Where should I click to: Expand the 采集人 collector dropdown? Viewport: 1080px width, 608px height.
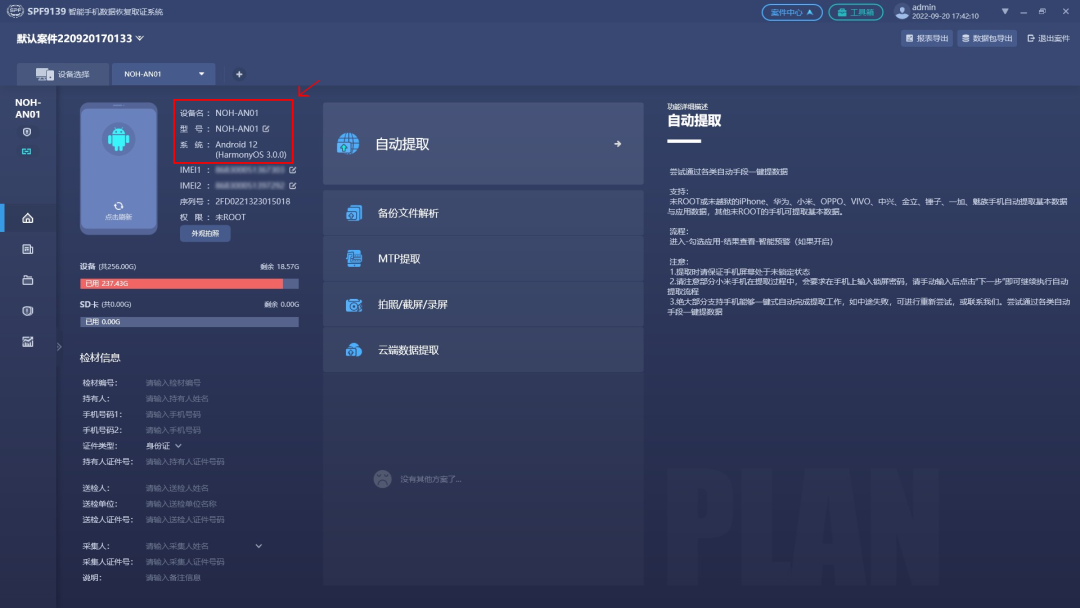(258, 545)
